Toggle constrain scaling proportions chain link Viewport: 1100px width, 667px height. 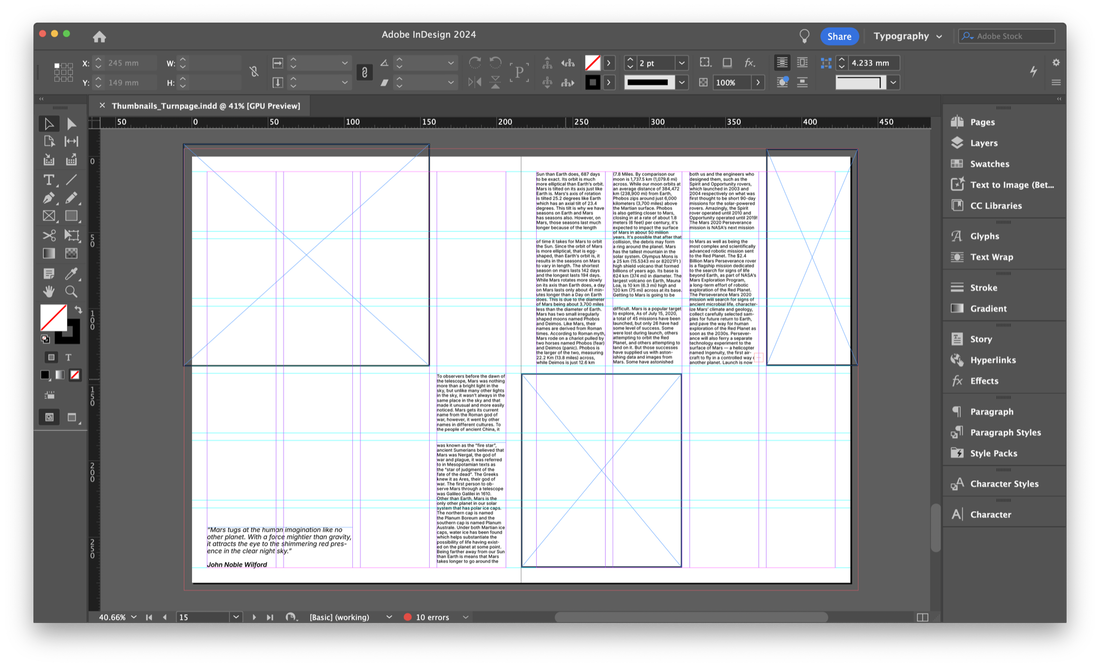click(x=364, y=72)
